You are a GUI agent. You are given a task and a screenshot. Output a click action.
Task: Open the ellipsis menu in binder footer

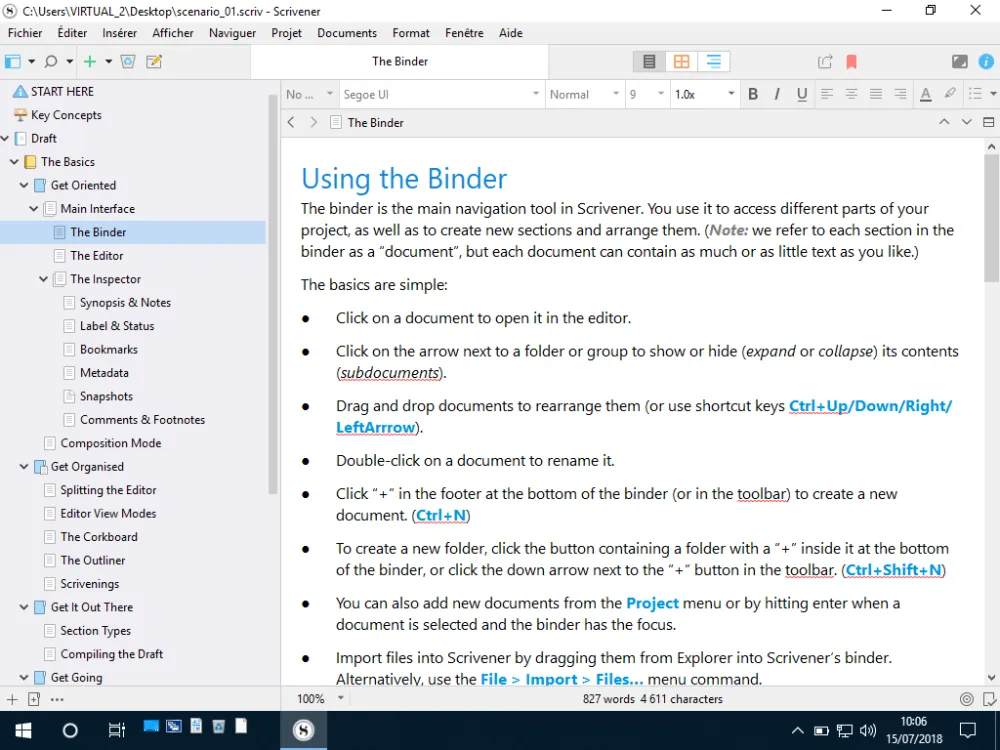point(57,700)
